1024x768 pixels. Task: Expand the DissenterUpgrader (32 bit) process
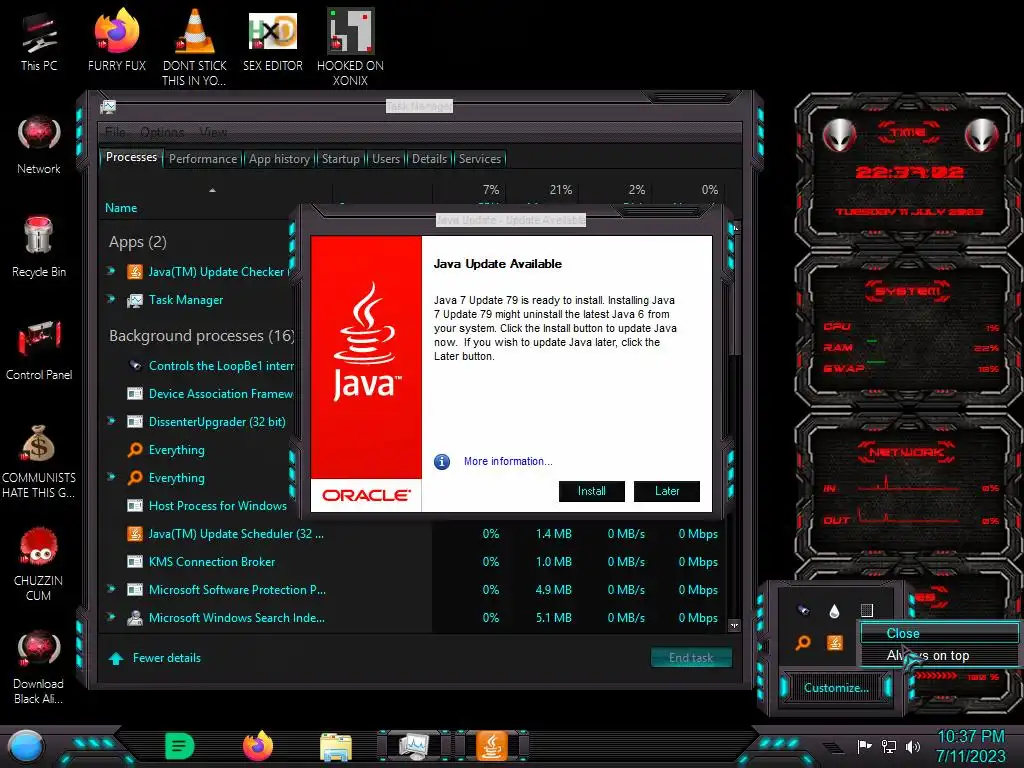click(111, 421)
